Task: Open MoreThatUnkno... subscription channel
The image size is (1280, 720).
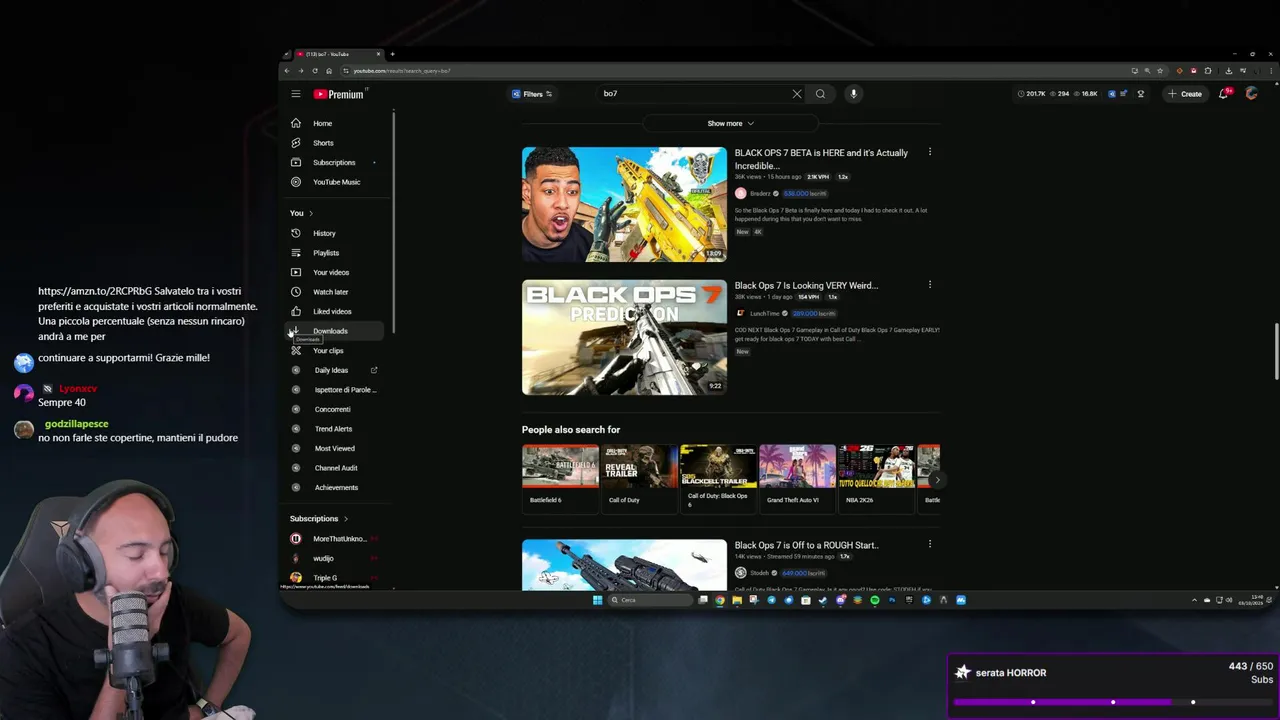Action: 336,539
